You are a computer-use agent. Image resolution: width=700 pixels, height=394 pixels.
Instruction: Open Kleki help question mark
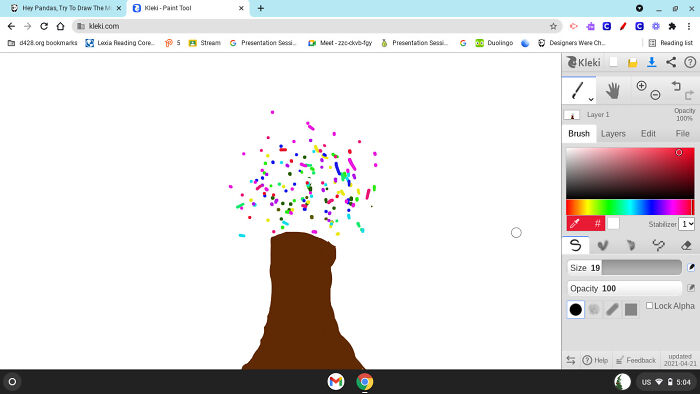point(690,62)
